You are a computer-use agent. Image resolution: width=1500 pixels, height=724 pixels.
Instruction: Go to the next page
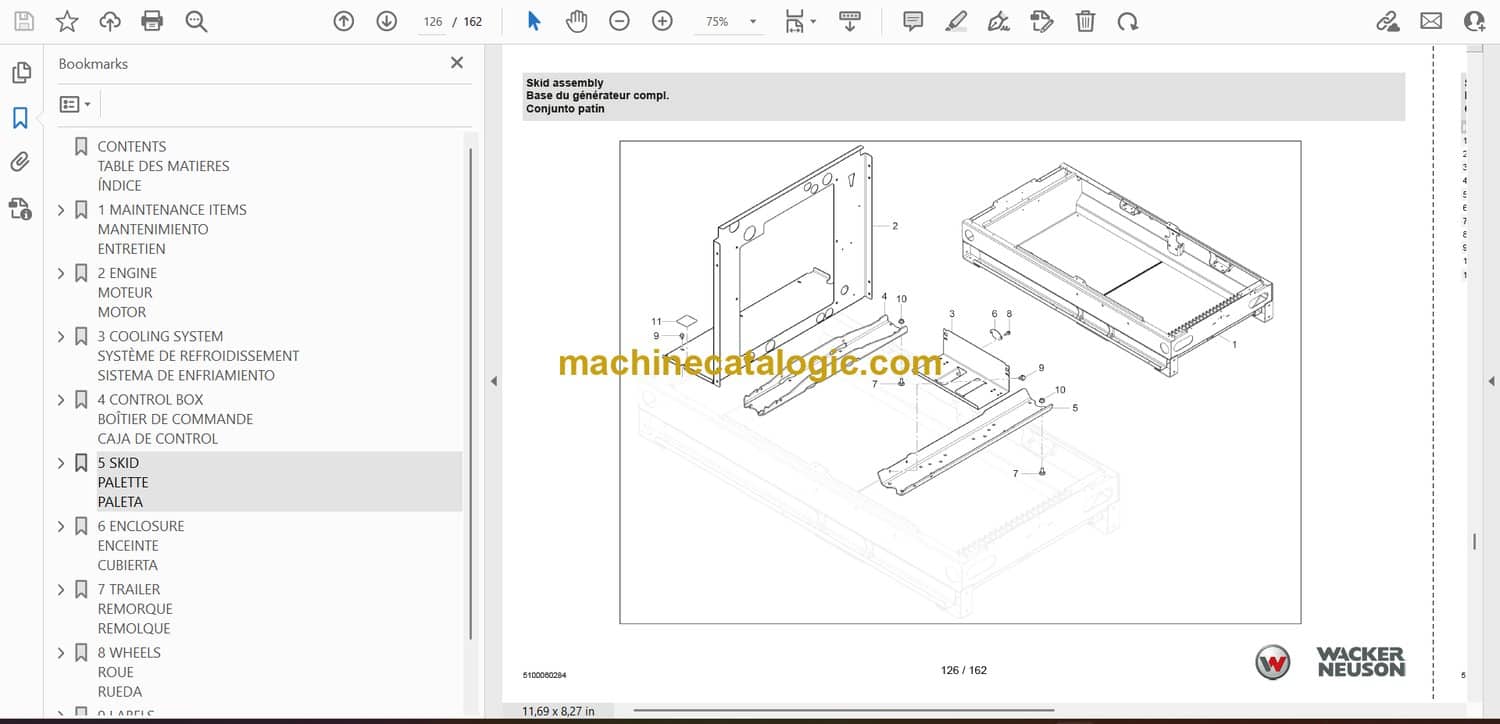(x=387, y=21)
